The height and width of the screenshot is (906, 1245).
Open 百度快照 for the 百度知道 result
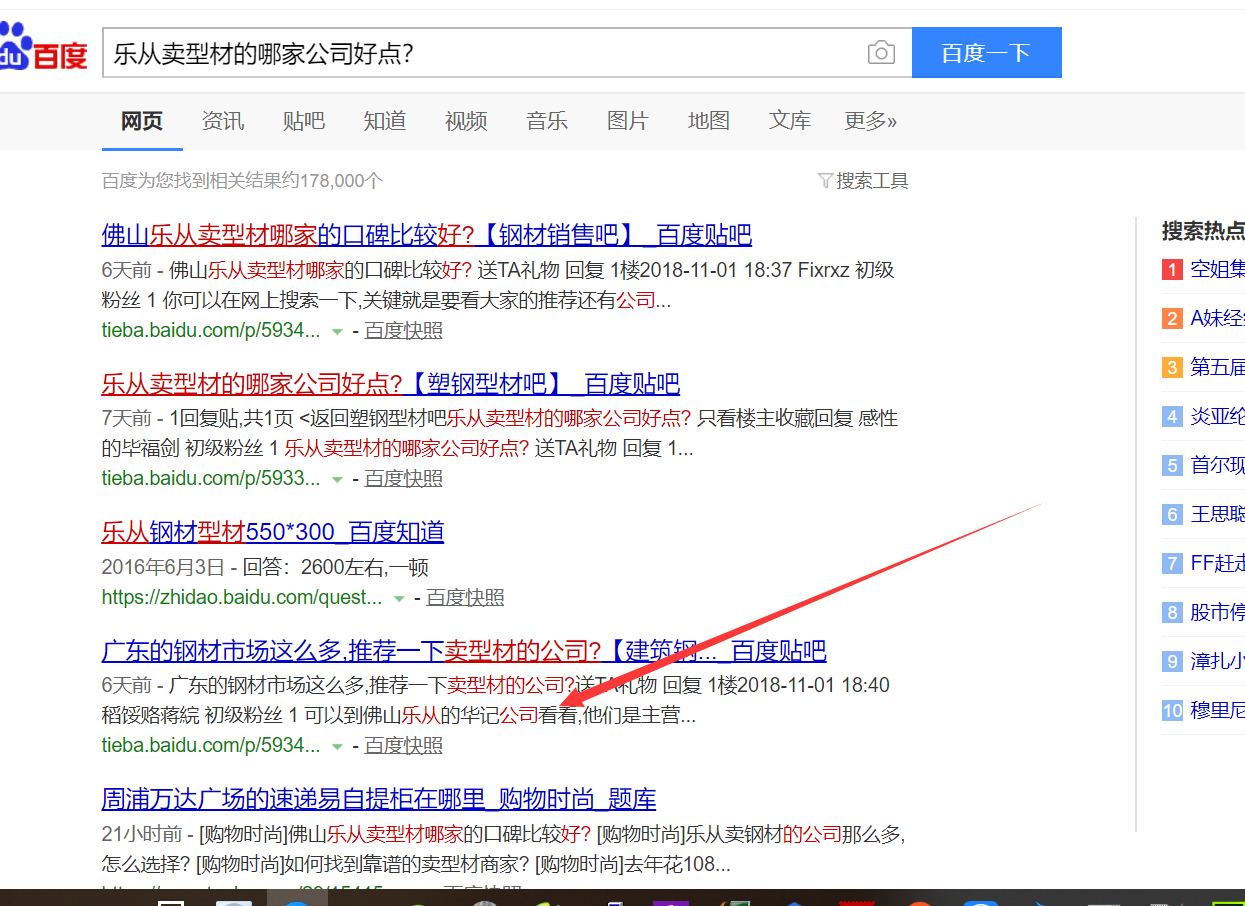pyautogui.click(x=466, y=598)
